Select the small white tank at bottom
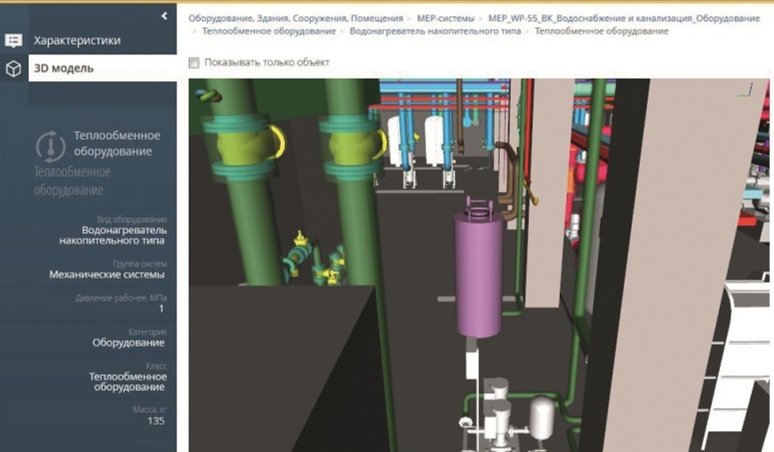The width and height of the screenshot is (774, 452). point(541,418)
